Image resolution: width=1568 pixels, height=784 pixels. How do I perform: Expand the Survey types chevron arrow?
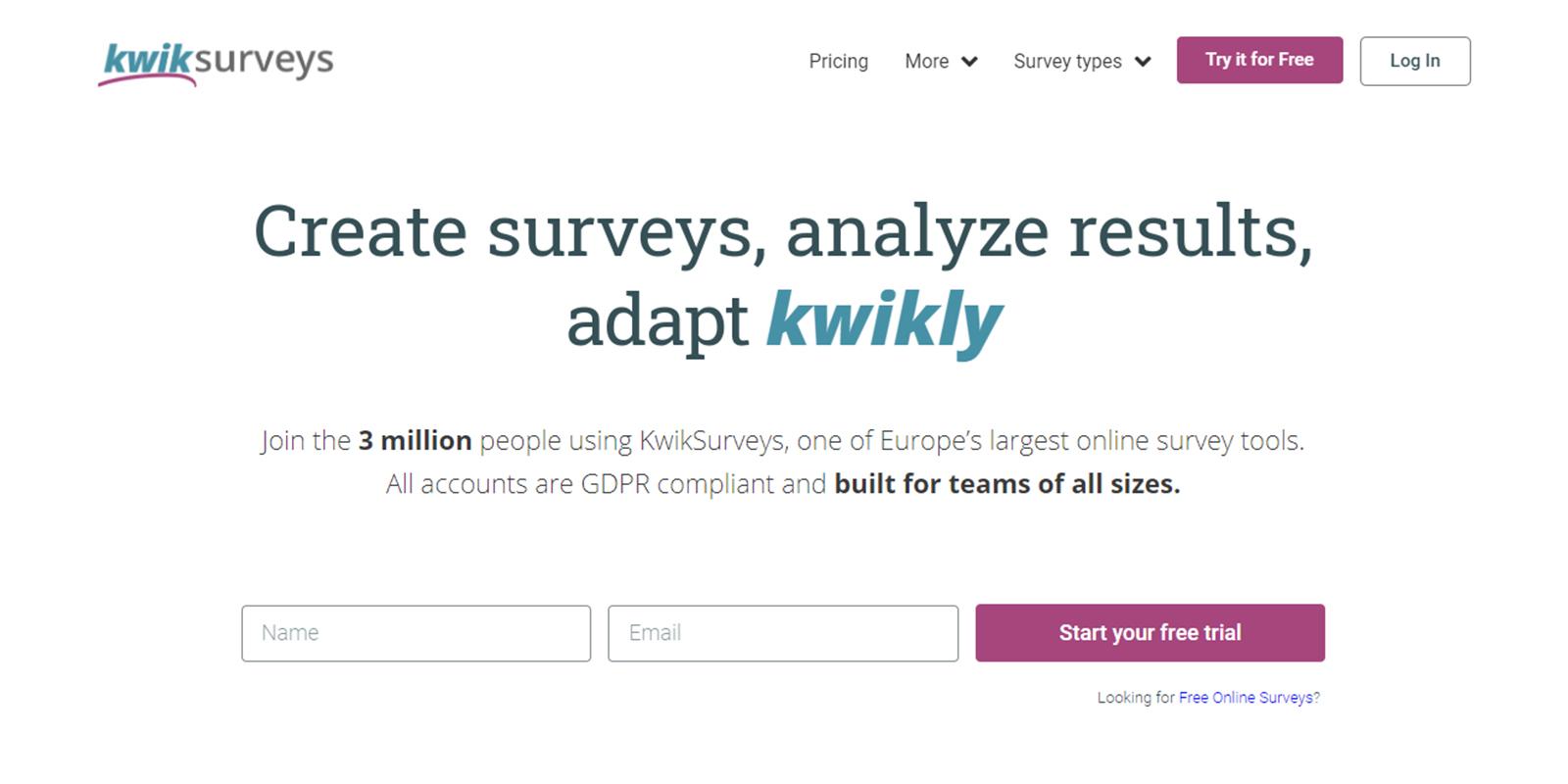pos(1143,62)
